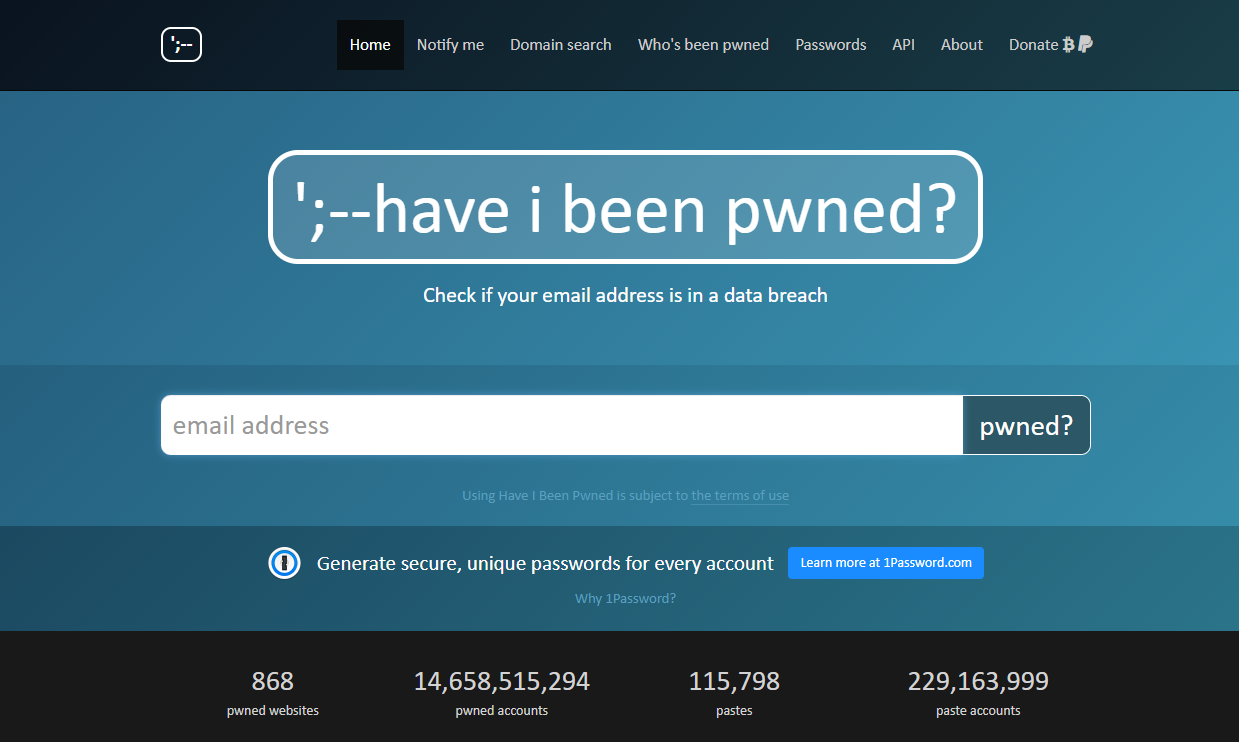Open the About menu item
Image resolution: width=1239 pixels, height=742 pixels.
(x=962, y=45)
